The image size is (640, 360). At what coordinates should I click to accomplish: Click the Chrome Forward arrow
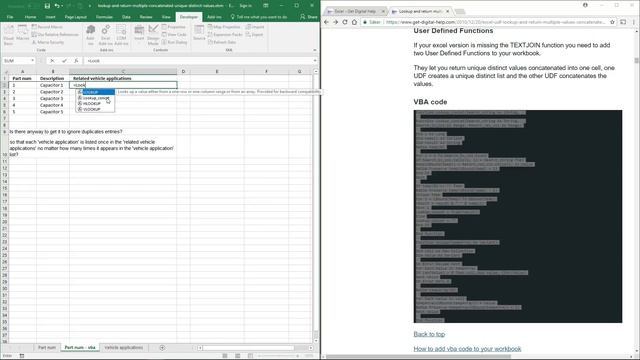click(336, 22)
